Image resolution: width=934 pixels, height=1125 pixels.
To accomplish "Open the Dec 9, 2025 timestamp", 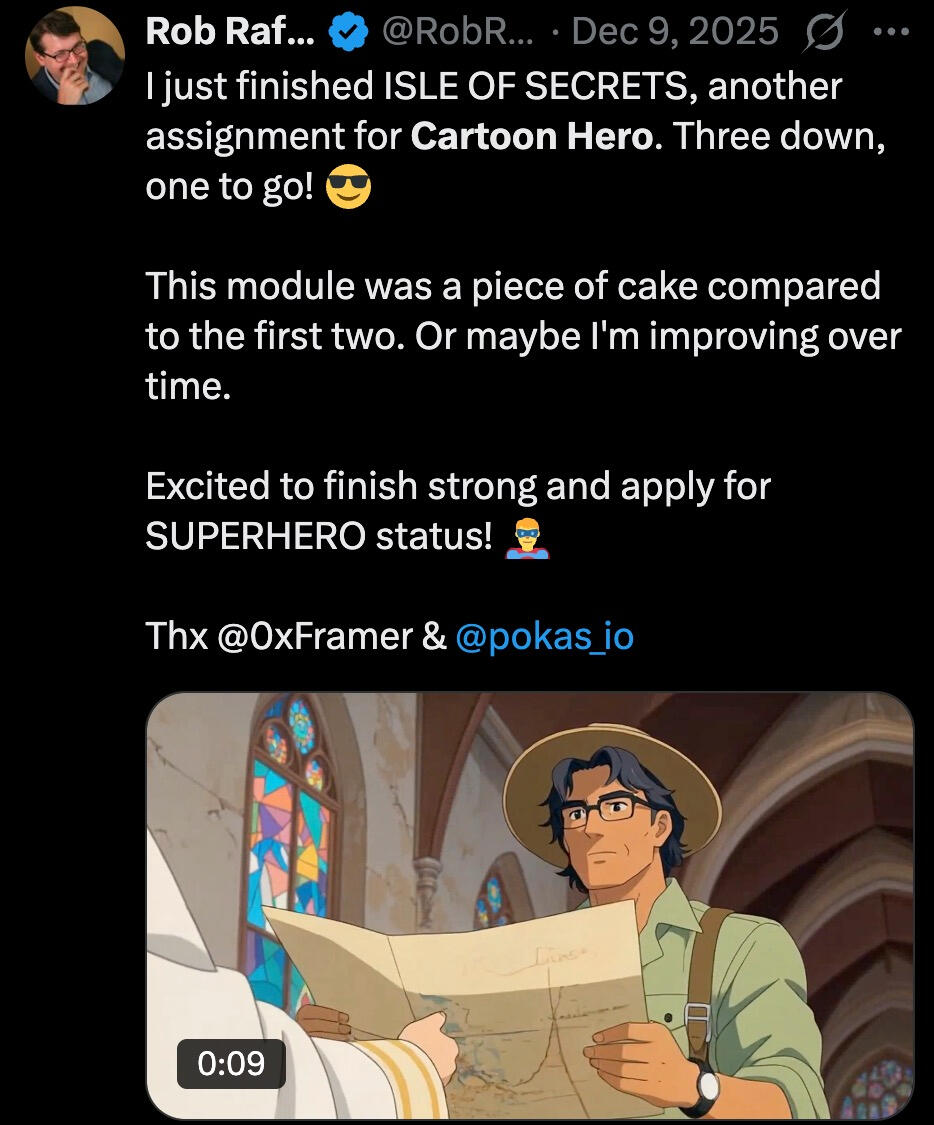I will pos(676,32).
